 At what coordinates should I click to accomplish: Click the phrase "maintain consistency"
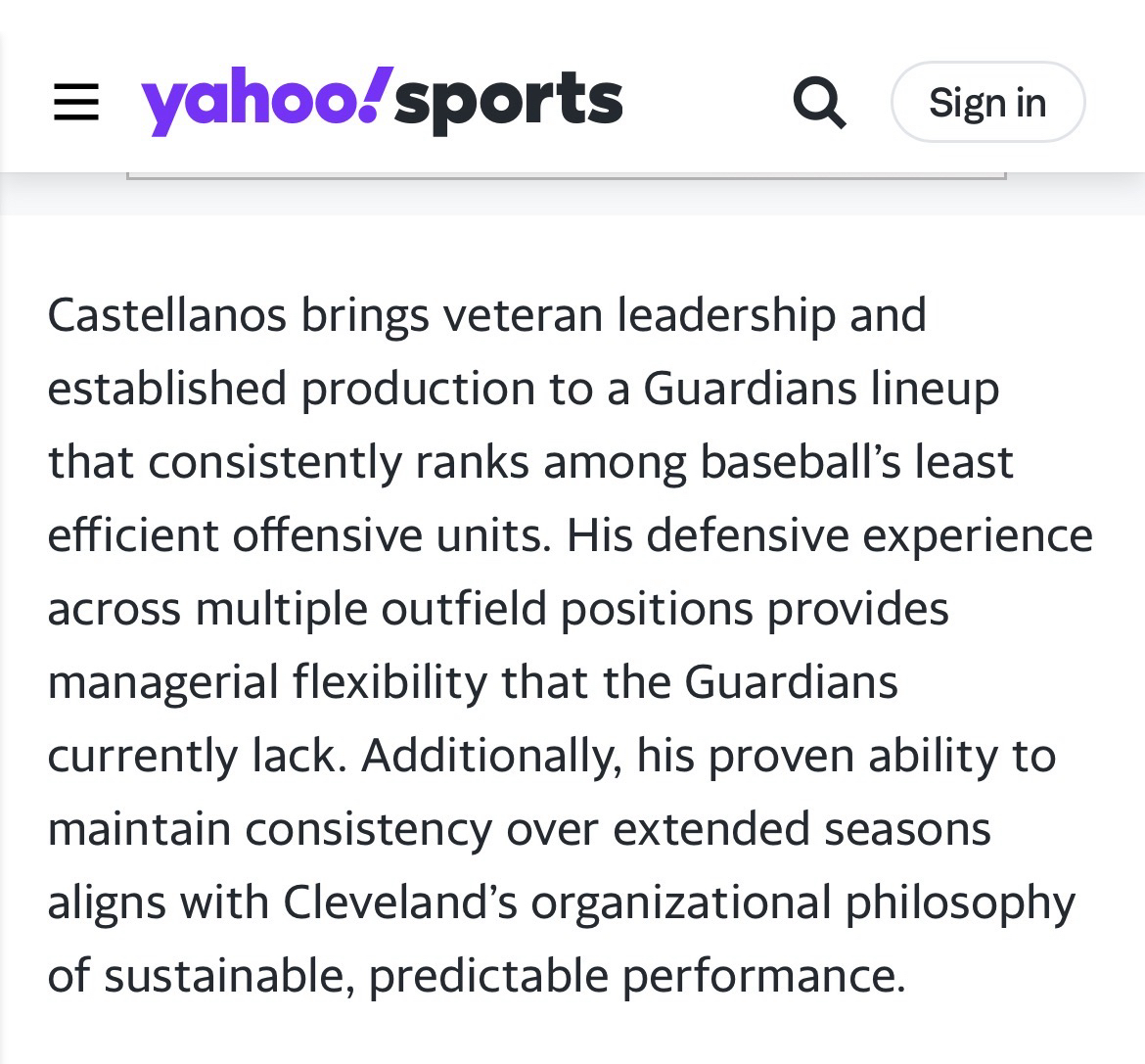(270, 829)
